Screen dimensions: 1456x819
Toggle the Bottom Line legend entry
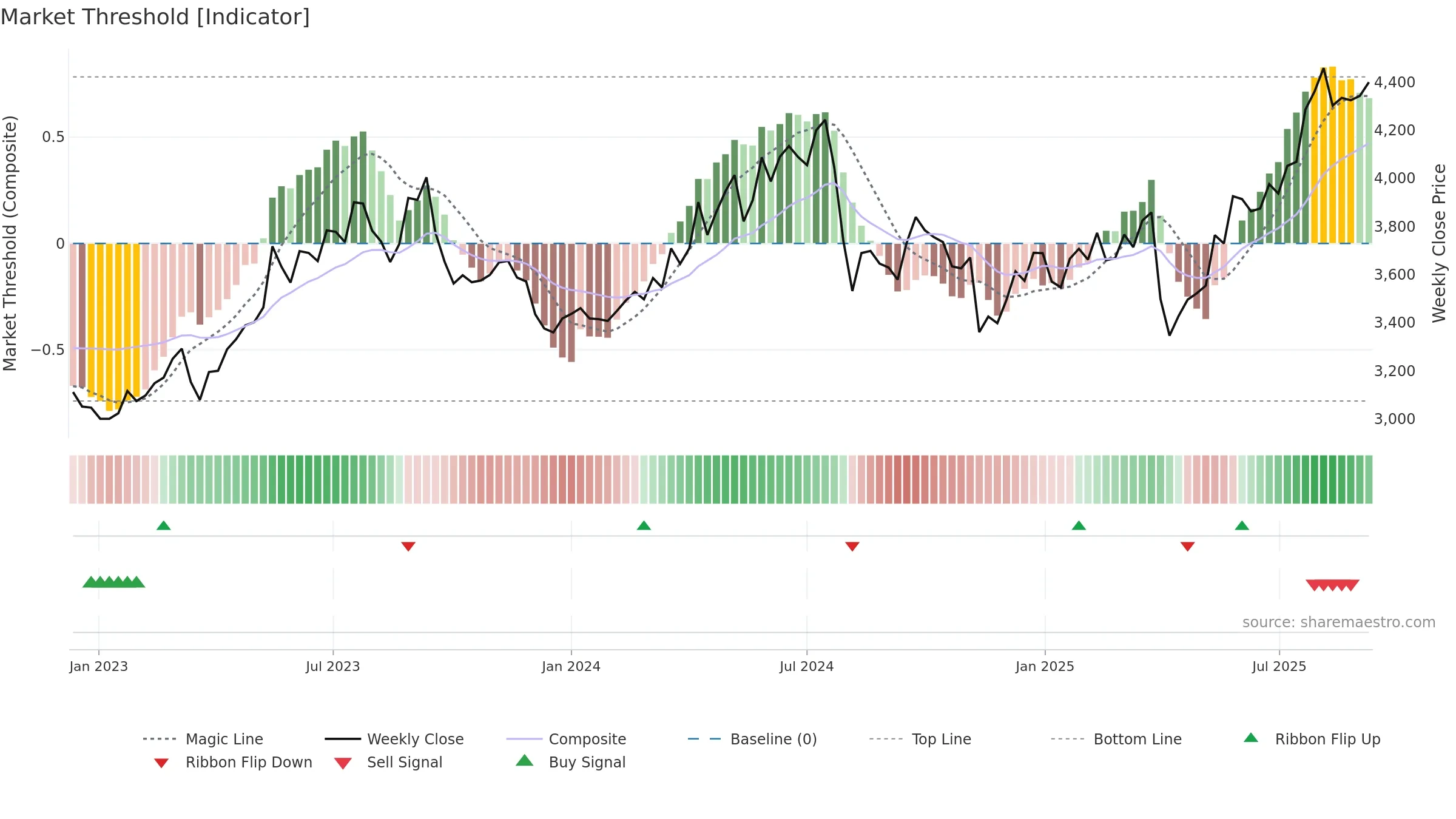[x=1116, y=739]
